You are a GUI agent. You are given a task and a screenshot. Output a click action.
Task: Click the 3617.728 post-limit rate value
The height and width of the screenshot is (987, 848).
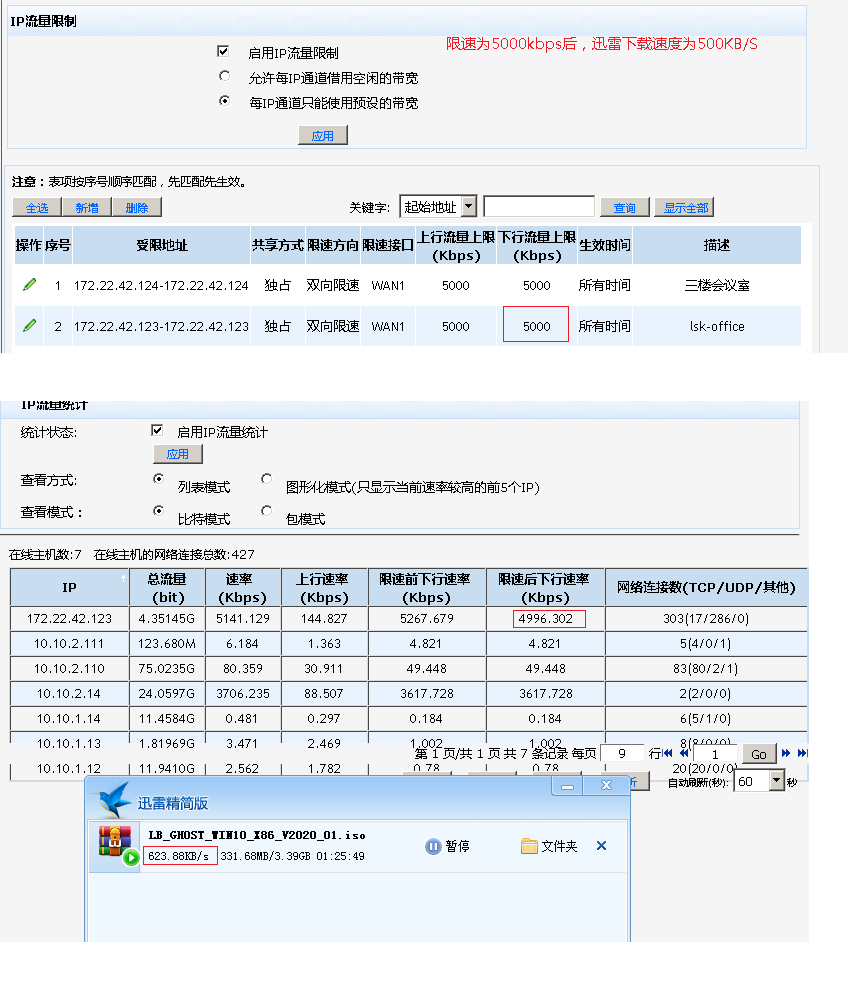pos(546,694)
